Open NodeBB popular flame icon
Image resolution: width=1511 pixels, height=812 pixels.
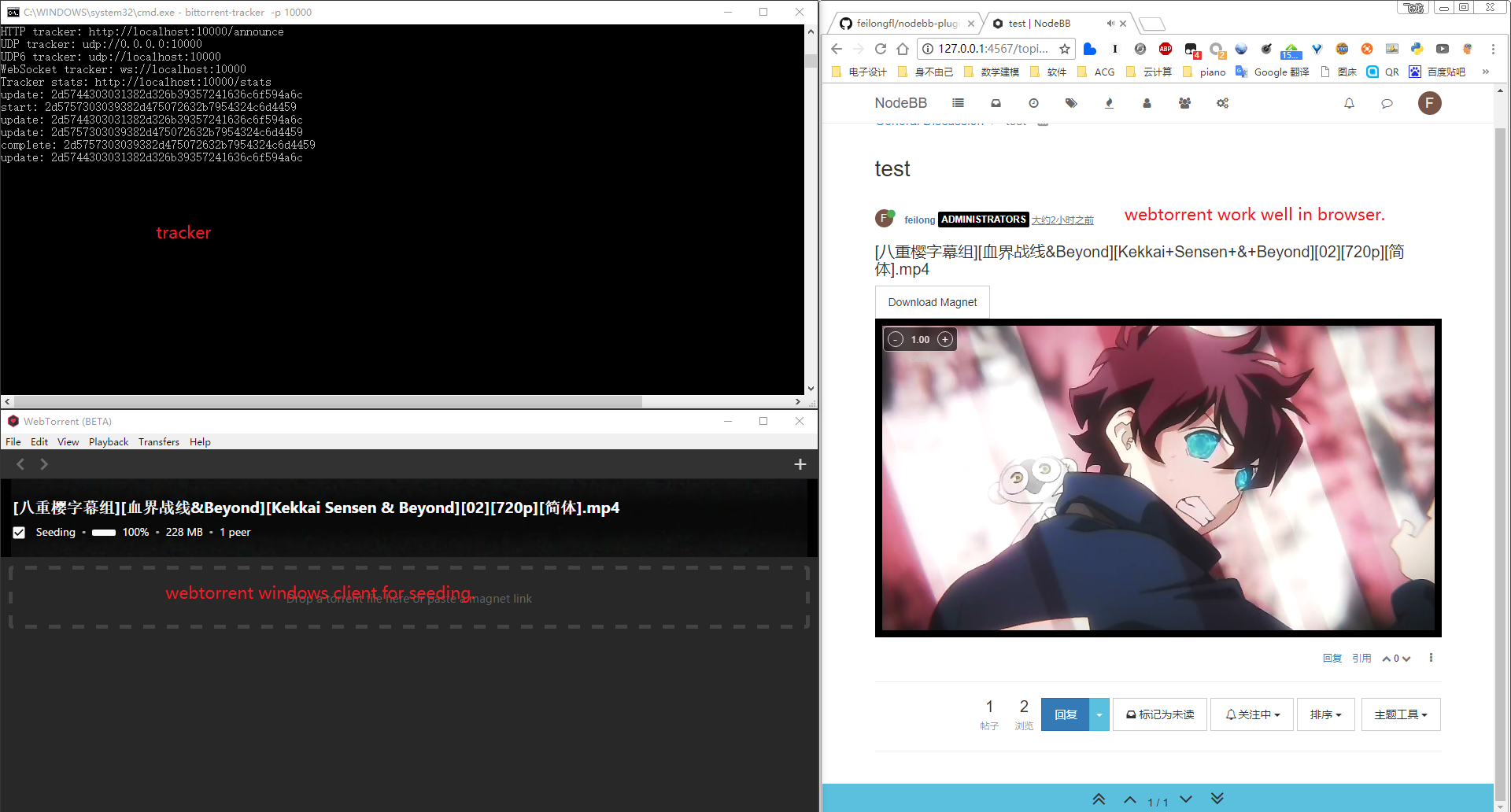point(1109,103)
